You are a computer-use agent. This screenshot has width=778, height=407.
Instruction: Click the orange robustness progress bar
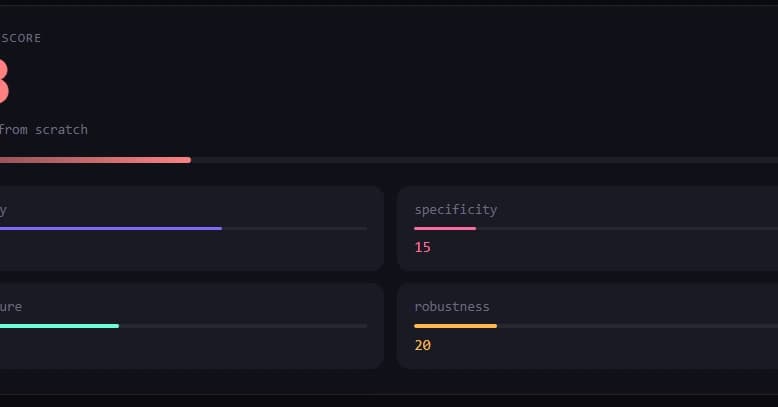click(455, 326)
